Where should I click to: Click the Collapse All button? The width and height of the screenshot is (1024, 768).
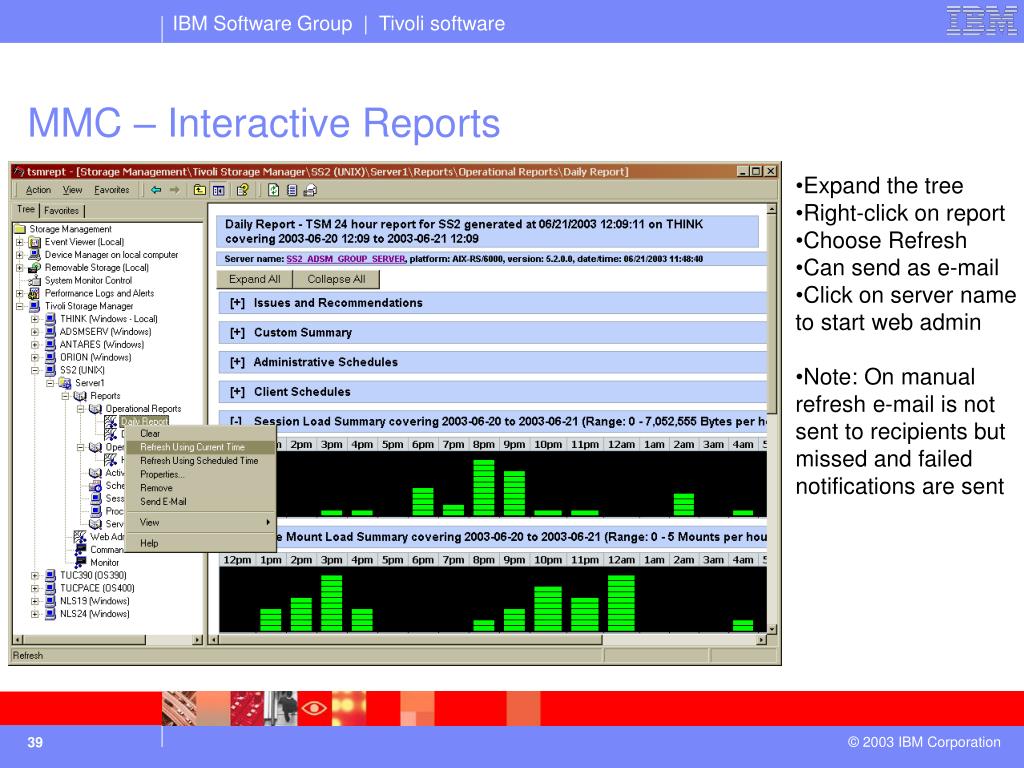336,280
